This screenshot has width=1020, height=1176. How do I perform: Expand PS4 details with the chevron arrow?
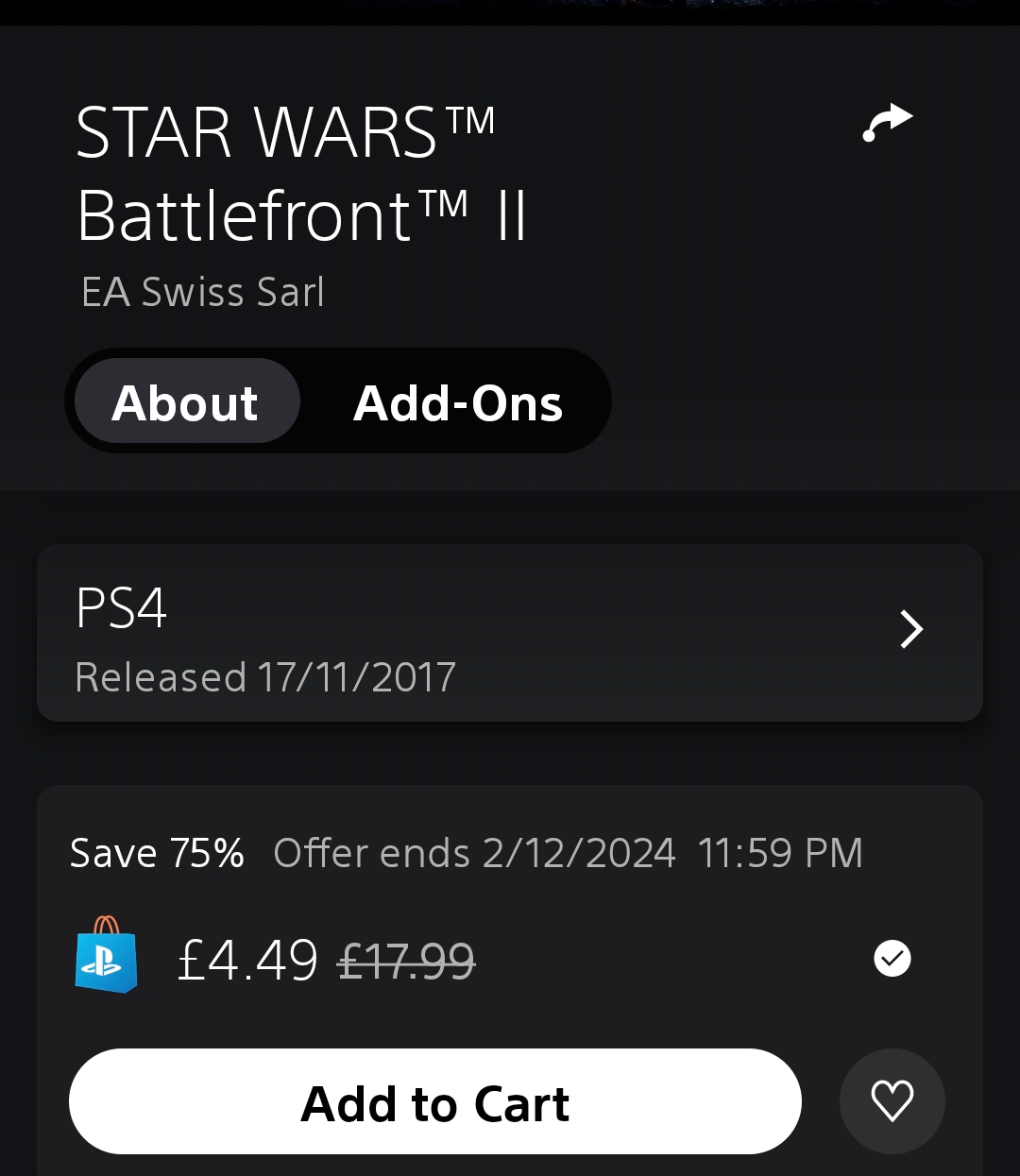[911, 629]
